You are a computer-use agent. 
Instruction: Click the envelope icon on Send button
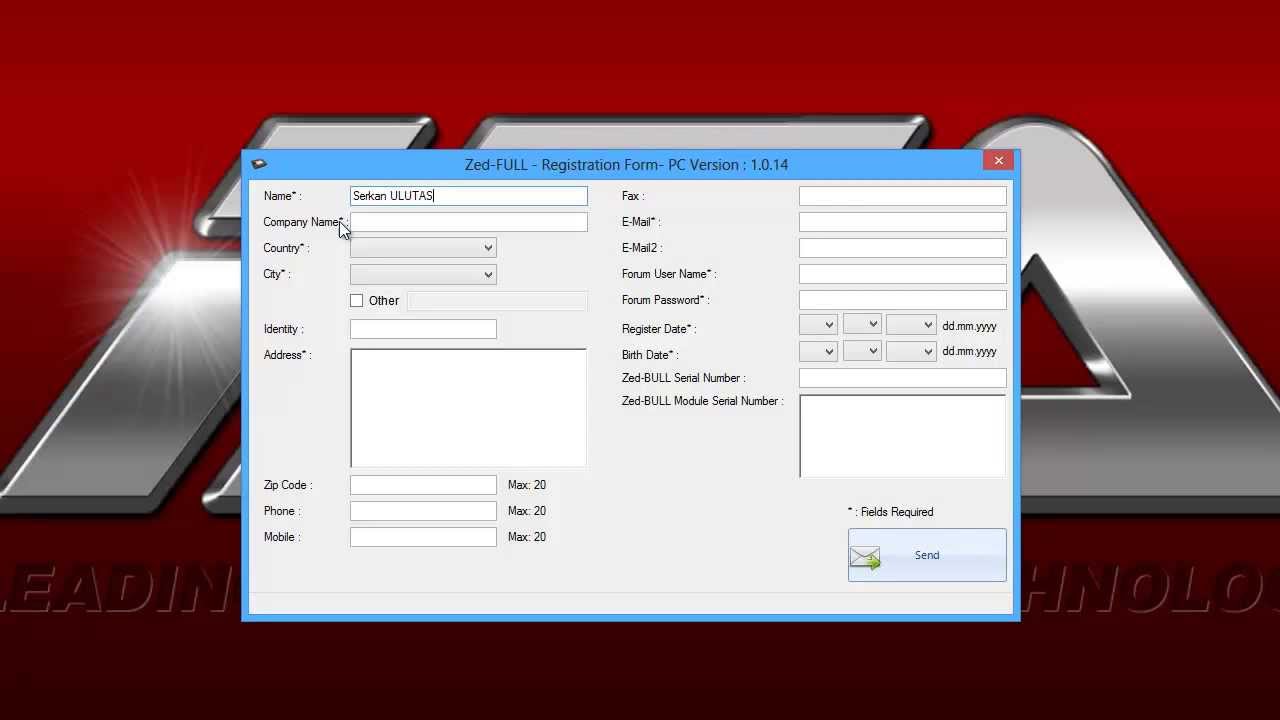tap(866, 558)
